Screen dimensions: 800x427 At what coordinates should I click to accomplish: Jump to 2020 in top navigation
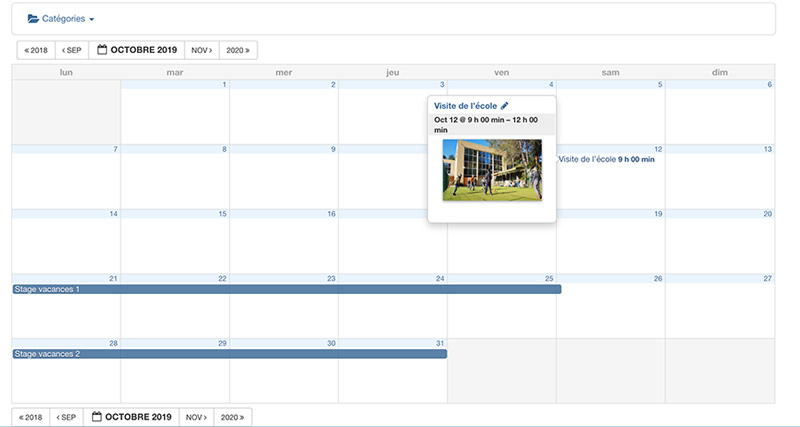238,50
